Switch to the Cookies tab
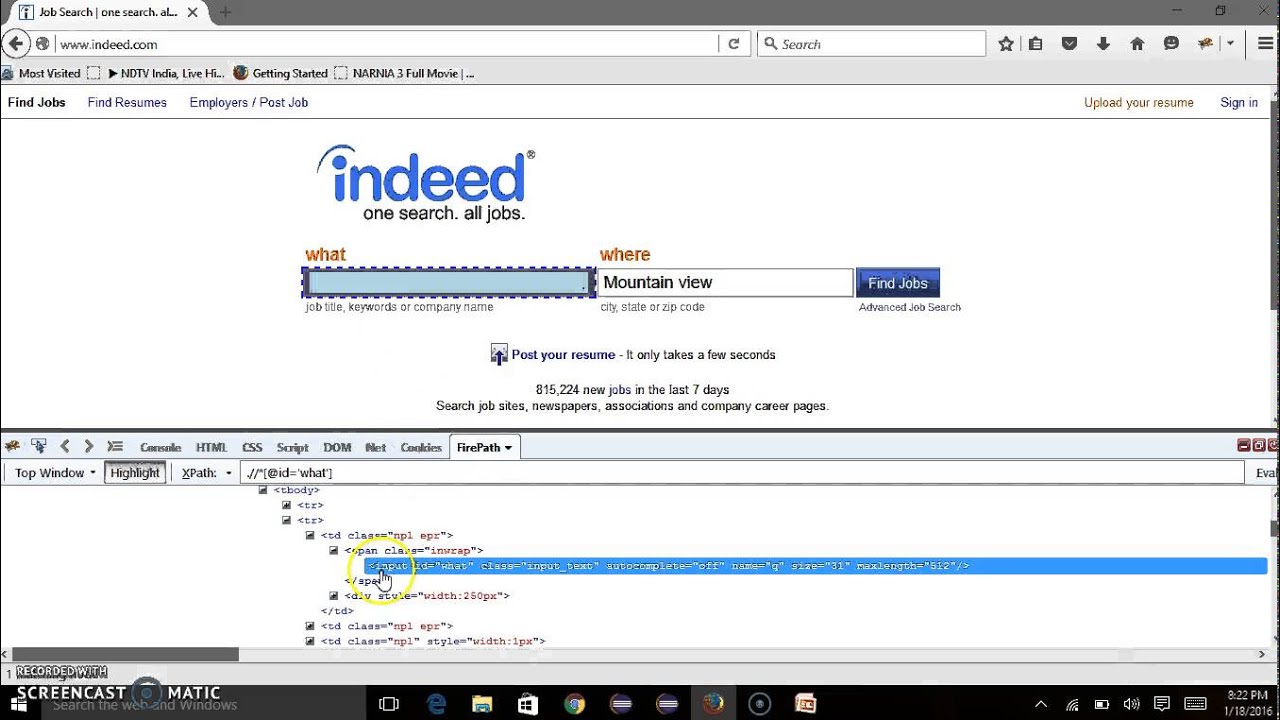1280x720 pixels. tap(421, 447)
